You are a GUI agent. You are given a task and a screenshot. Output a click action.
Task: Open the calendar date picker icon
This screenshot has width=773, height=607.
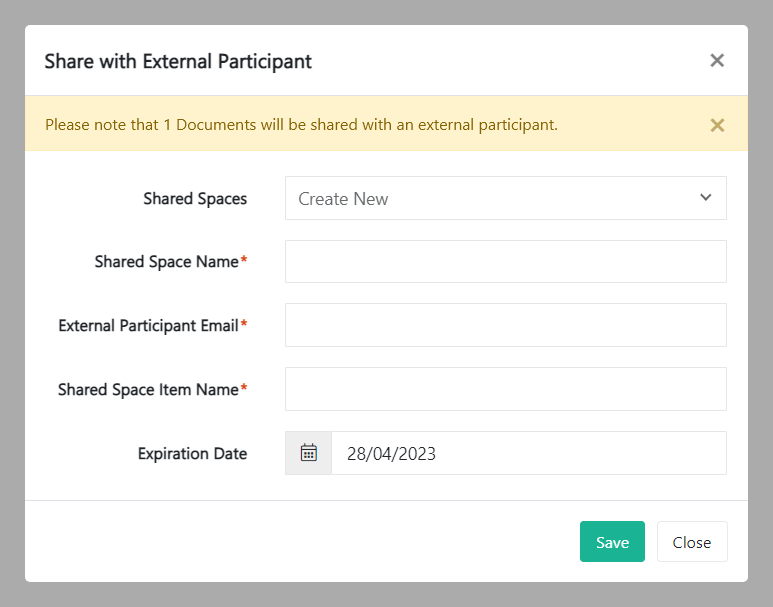tap(309, 453)
